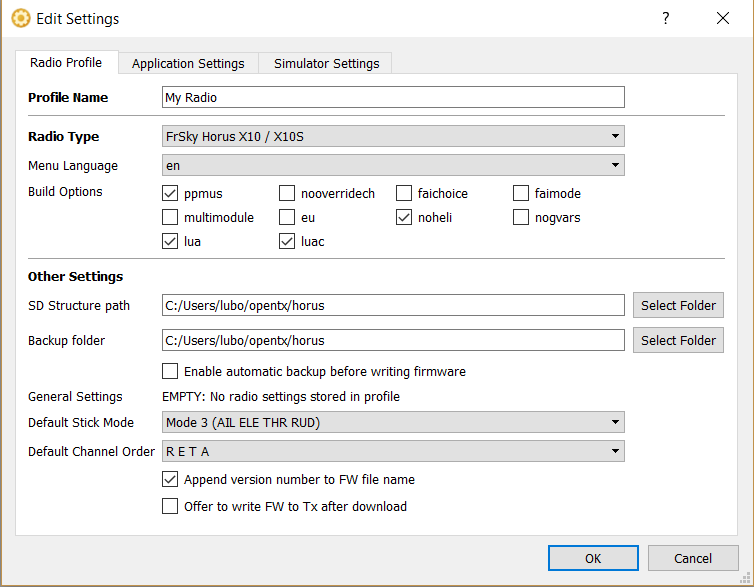Screen dimensions: 754x587
Task: Expand the Radio Type dropdown
Action: [x=393, y=136]
